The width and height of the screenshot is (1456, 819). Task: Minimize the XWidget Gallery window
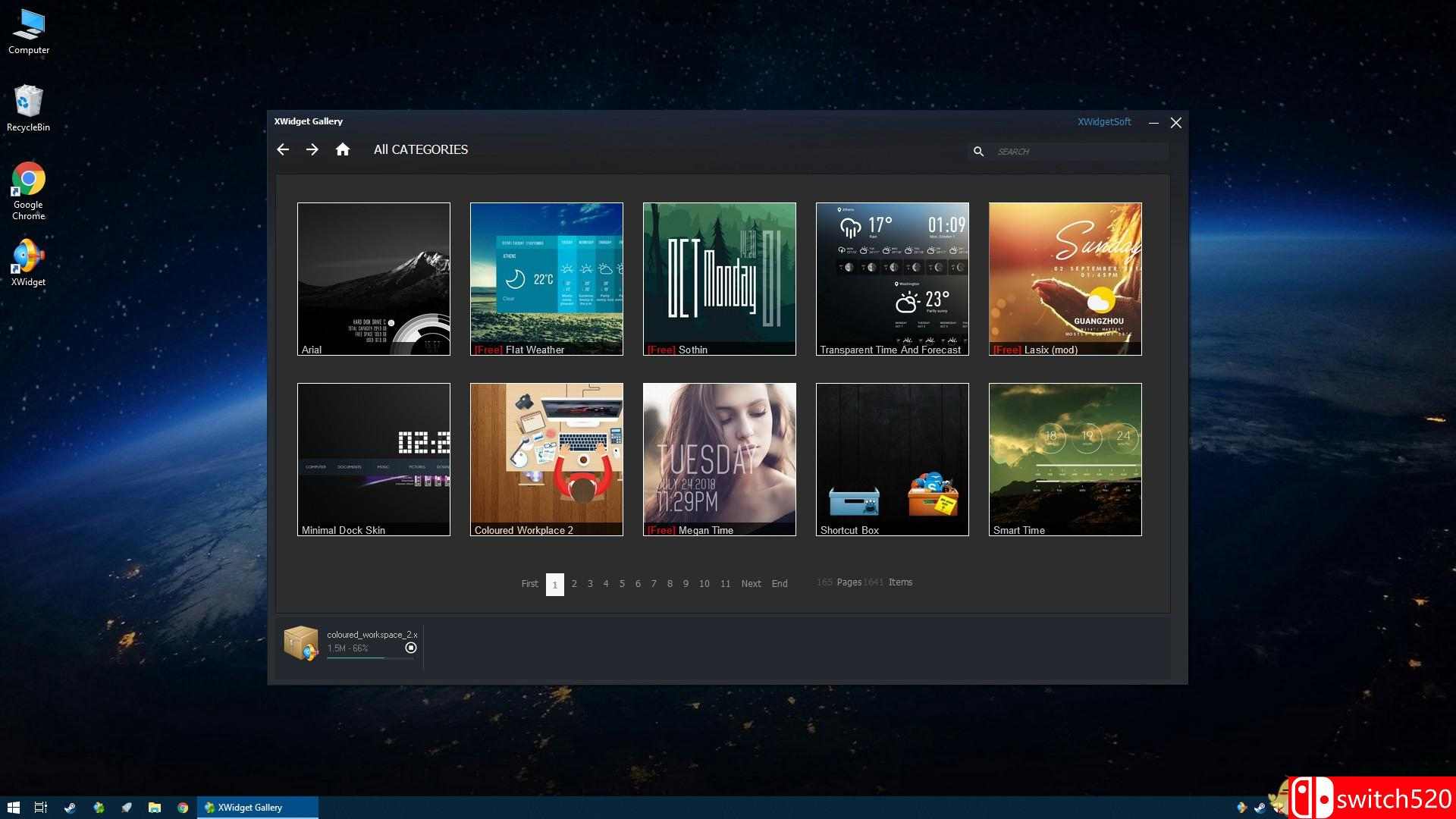pos(1153,122)
